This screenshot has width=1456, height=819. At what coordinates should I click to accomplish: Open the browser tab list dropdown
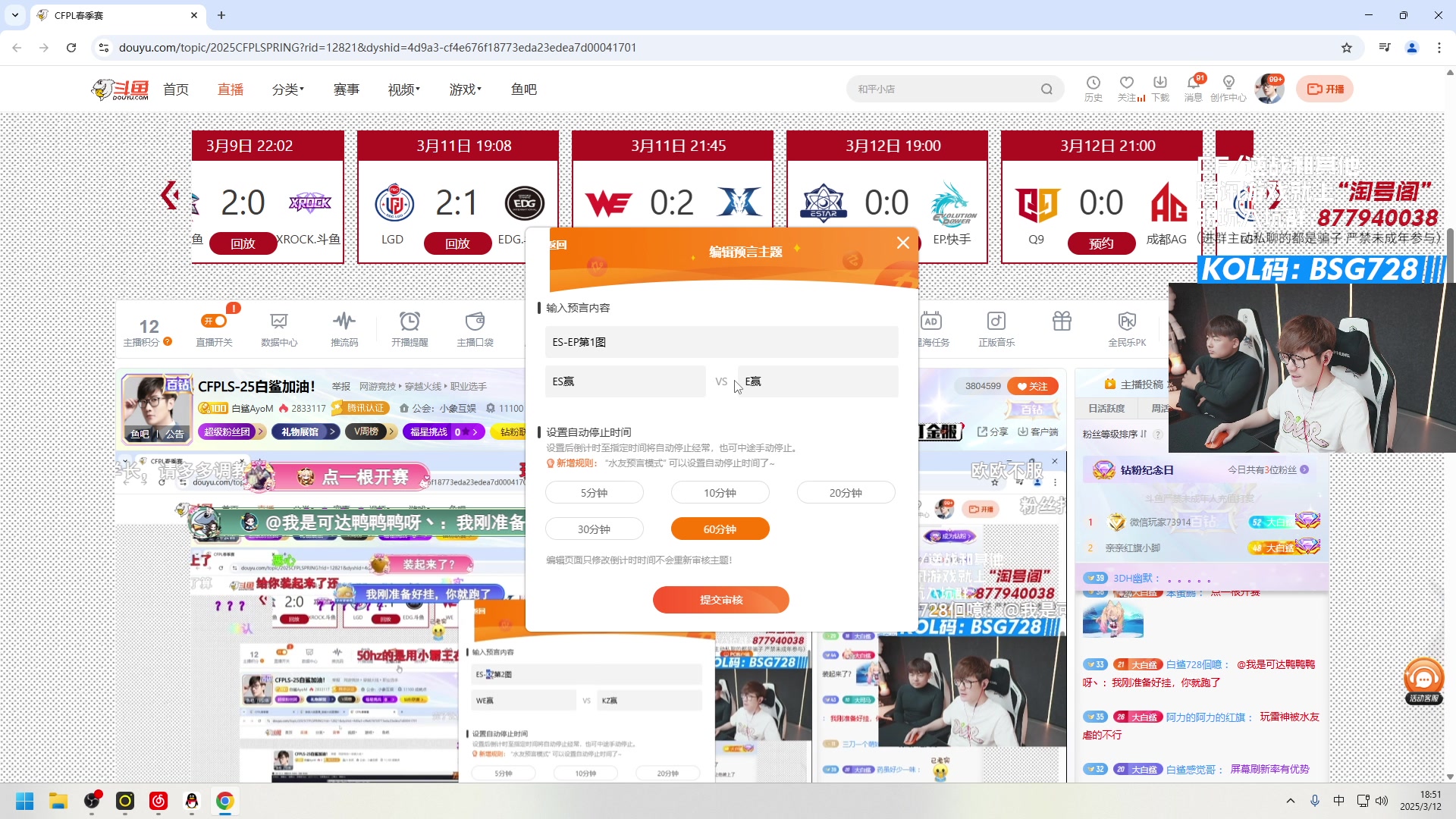[x=15, y=15]
